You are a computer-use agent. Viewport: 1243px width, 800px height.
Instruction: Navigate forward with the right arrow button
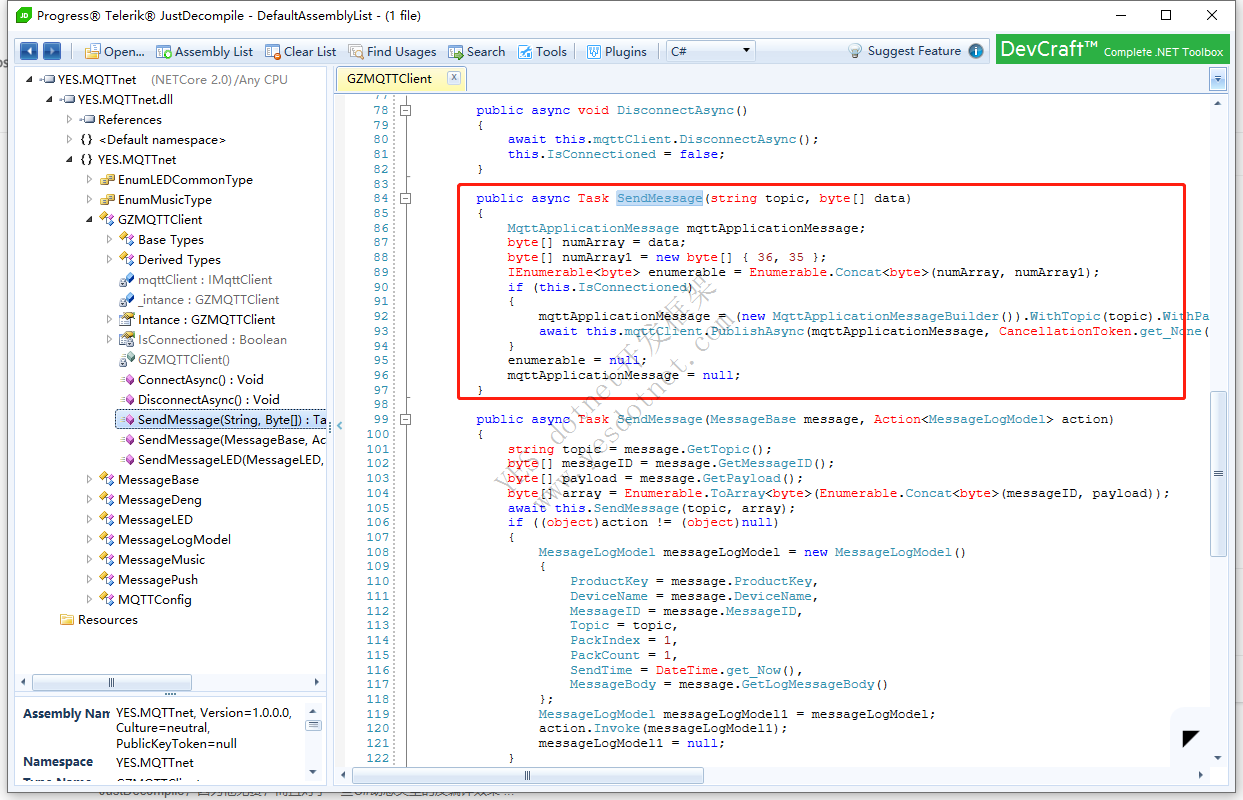coord(52,51)
